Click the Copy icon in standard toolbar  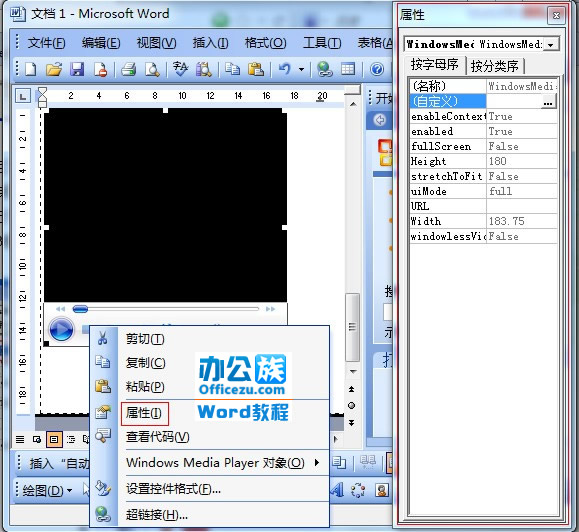[232, 69]
